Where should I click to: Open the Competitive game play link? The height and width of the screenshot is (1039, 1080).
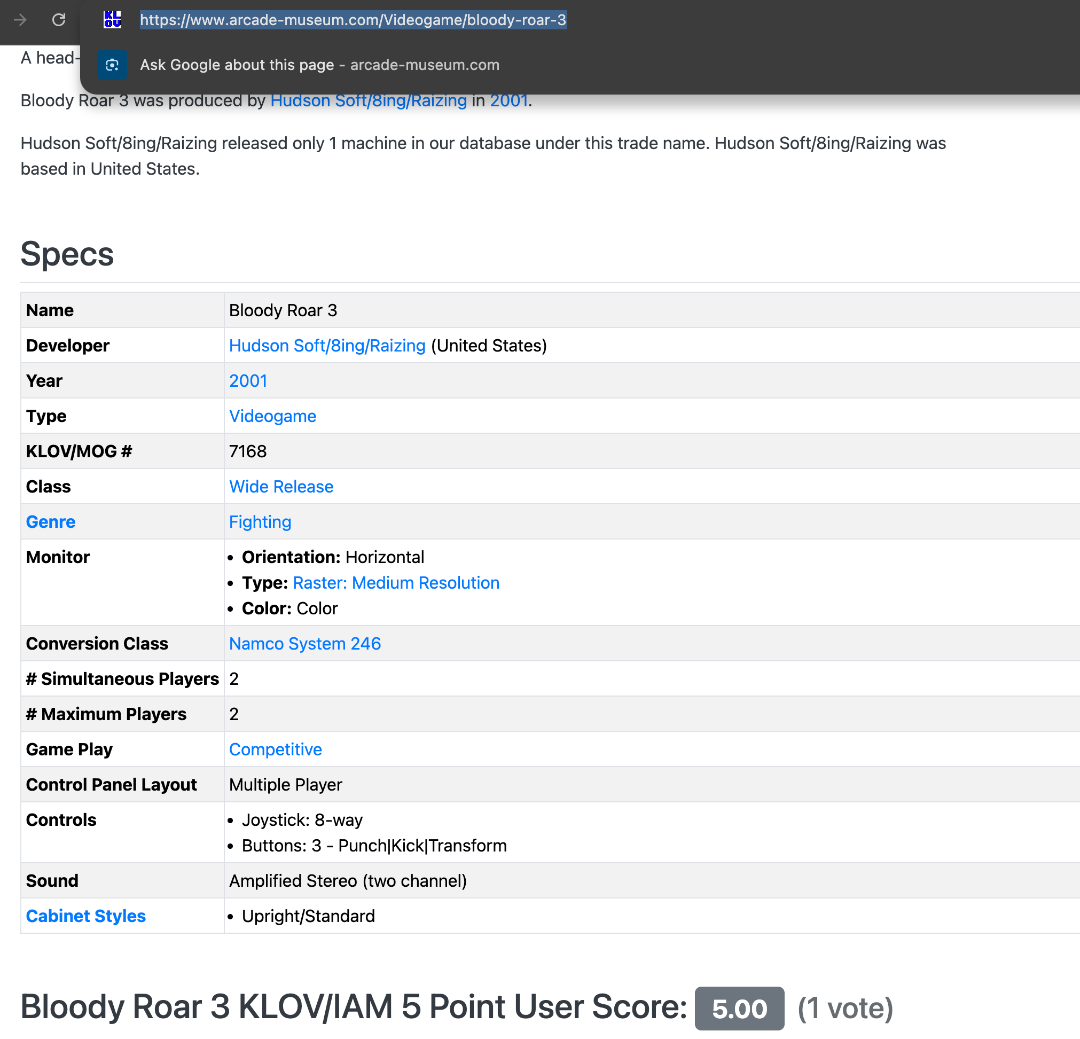click(276, 750)
